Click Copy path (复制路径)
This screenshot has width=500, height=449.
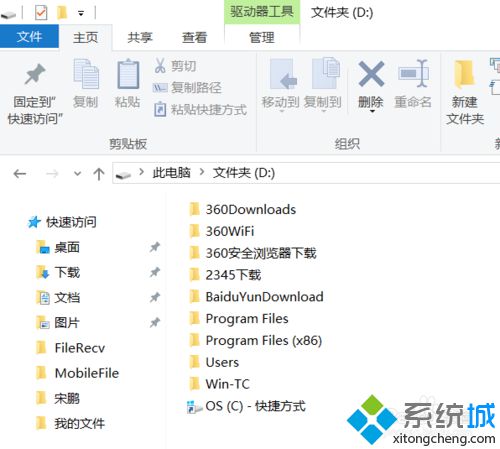pos(187,88)
